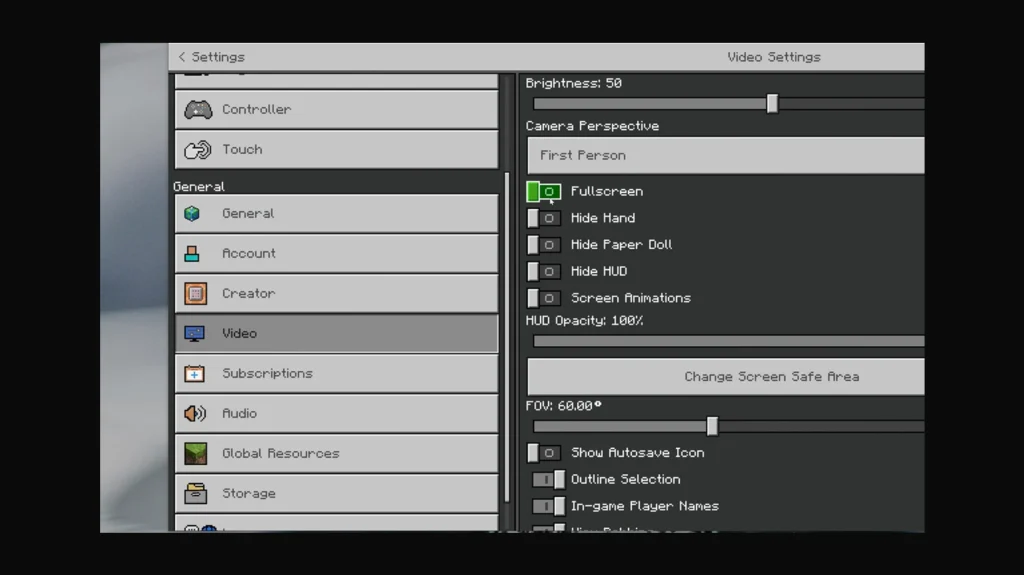This screenshot has height=575, width=1024.
Task: Click the Audio speaker icon
Action: (195, 414)
